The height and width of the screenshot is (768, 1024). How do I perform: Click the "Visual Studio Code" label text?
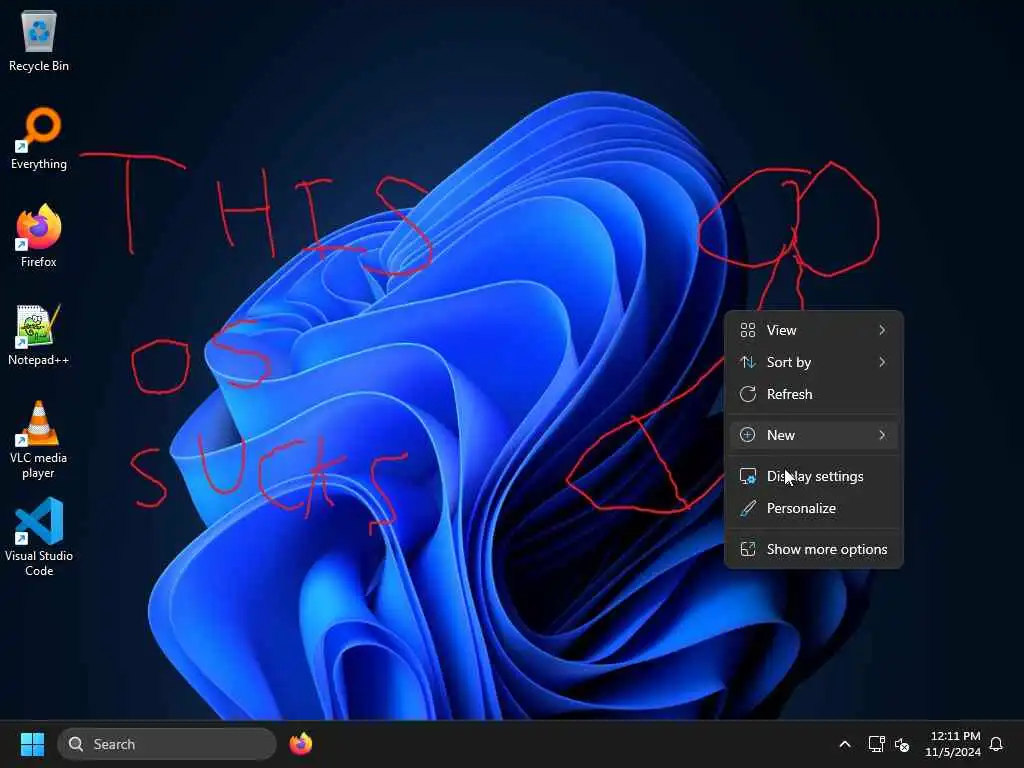39,563
